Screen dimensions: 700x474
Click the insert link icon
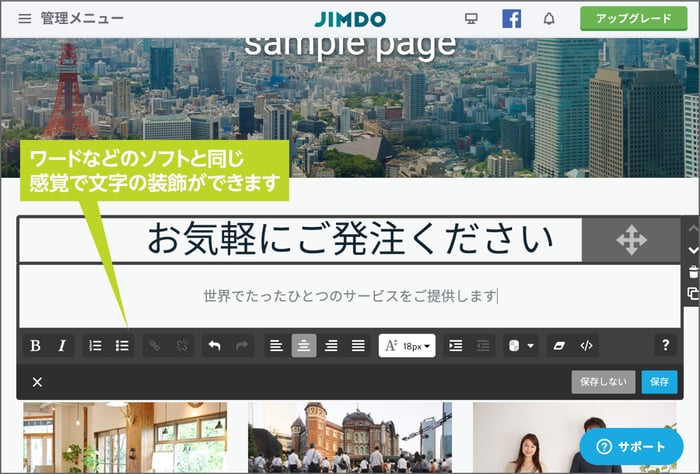coord(155,345)
